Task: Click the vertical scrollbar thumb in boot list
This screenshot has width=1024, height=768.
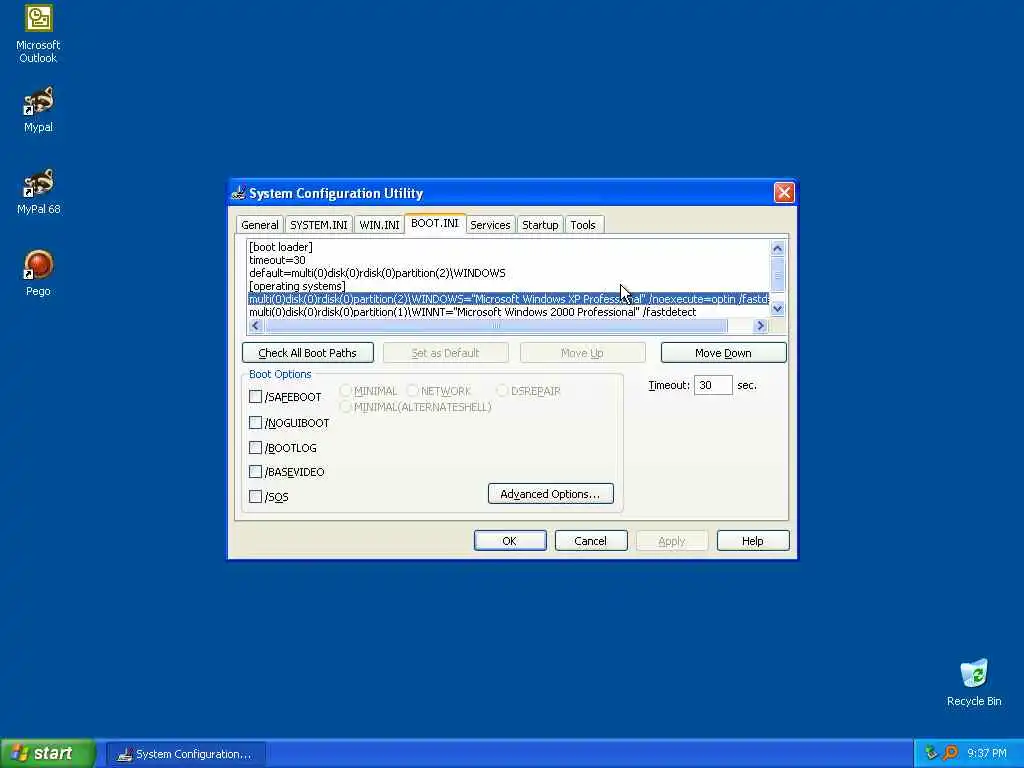Action: pos(777,274)
